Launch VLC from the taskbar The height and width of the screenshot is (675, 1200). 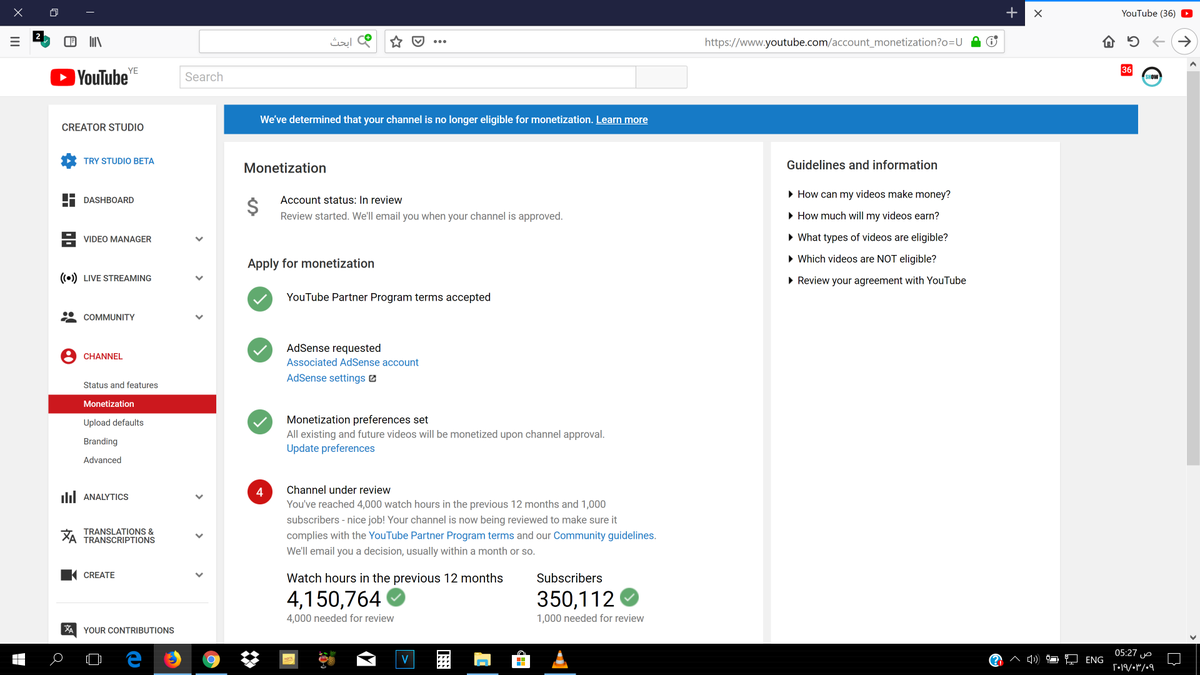click(560, 660)
